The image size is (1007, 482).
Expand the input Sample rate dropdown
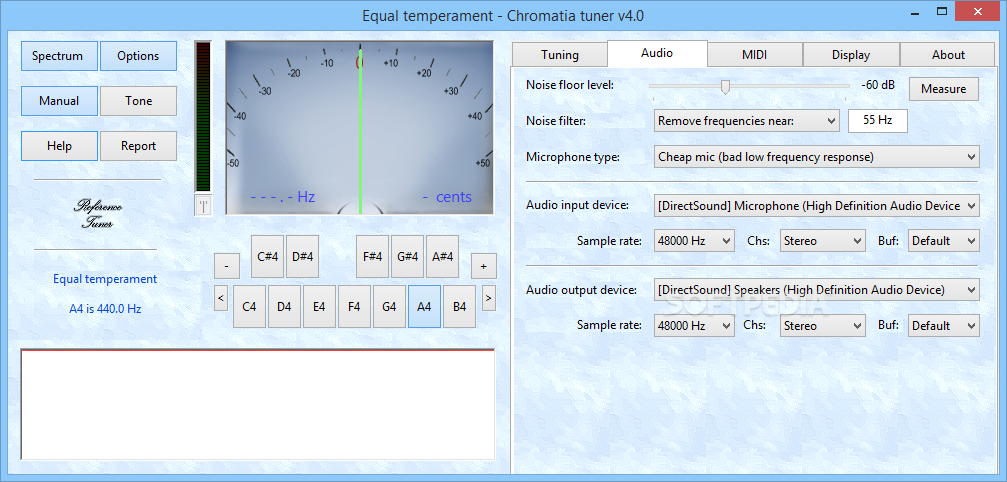tap(694, 241)
